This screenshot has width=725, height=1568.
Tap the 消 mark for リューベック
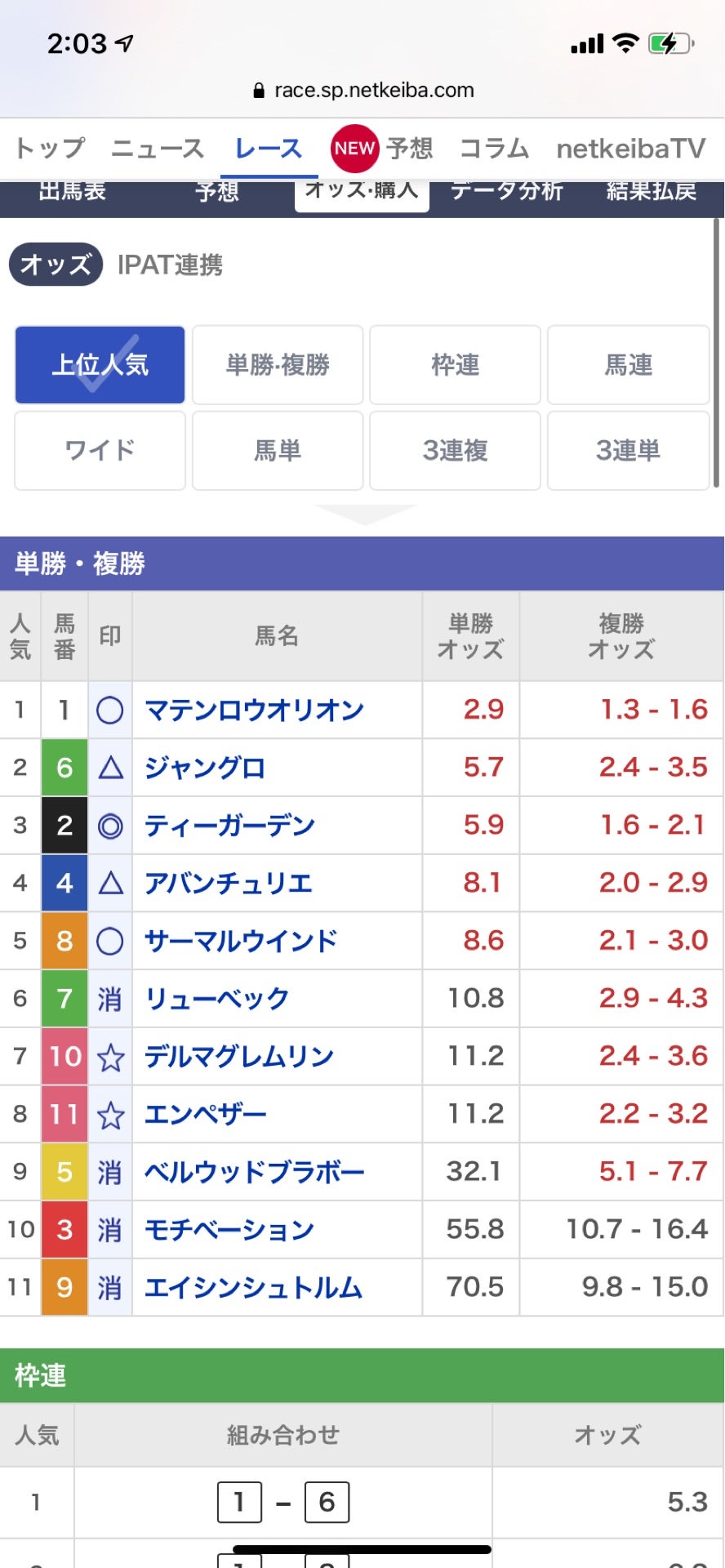[110, 999]
